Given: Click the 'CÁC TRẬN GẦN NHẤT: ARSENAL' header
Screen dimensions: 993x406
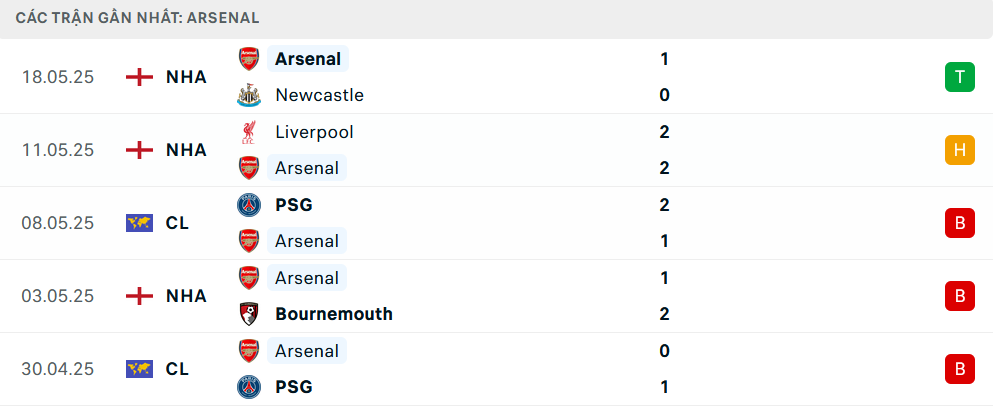Looking at the screenshot, I should 138,18.
